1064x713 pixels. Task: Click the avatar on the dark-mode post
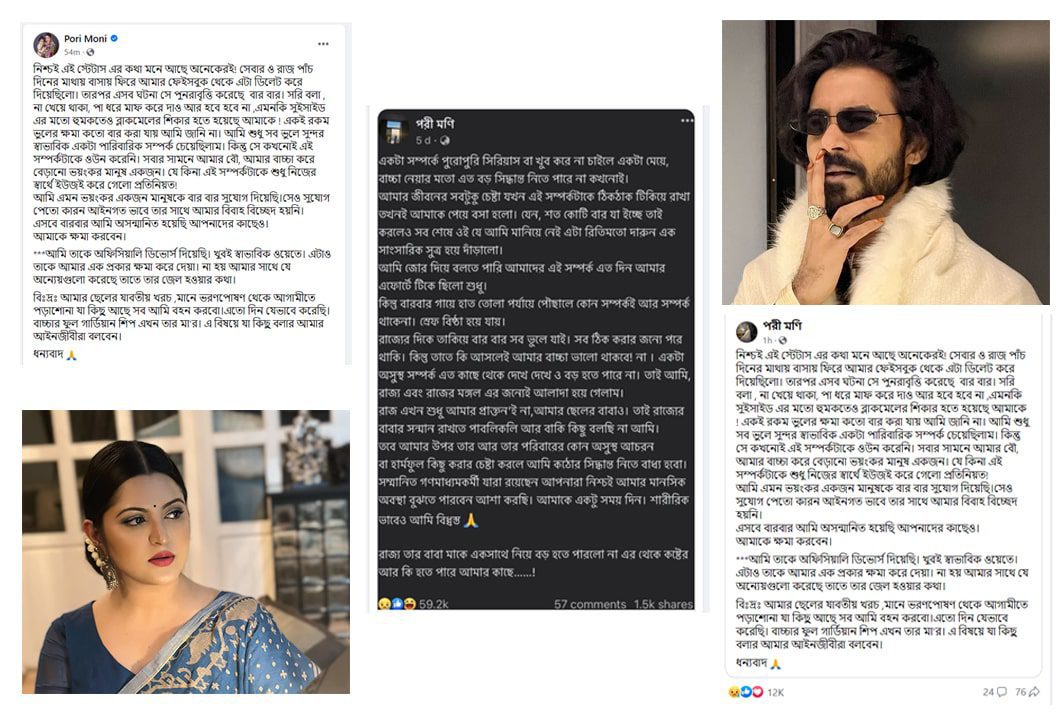click(394, 130)
